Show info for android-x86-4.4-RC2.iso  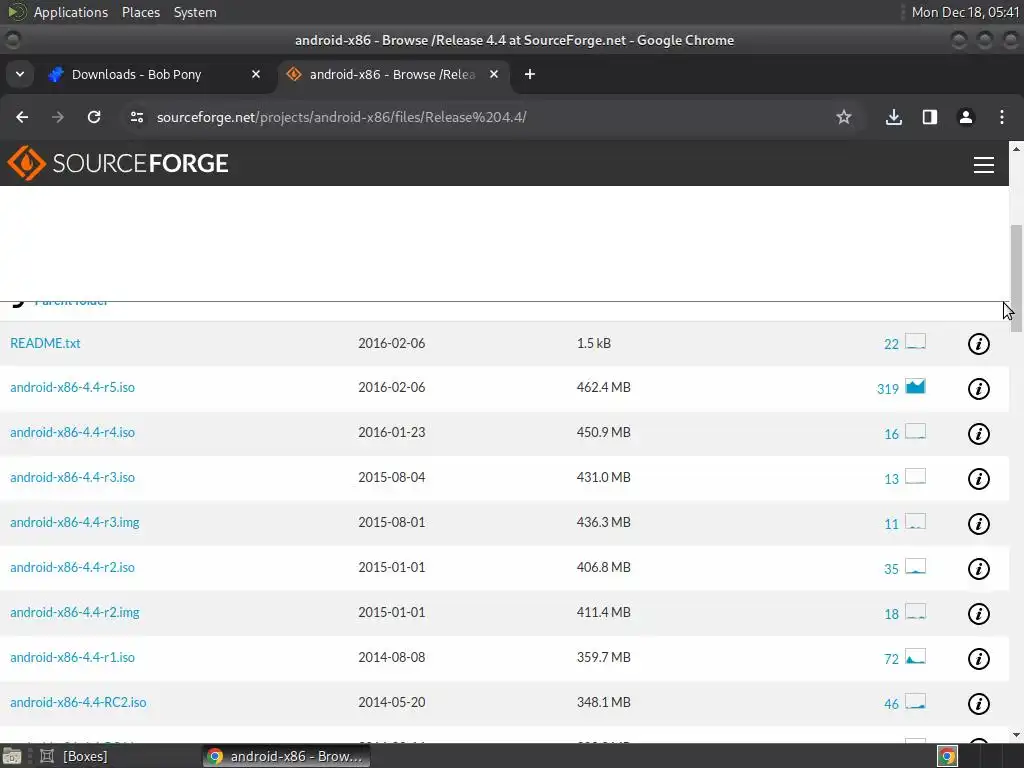978,704
